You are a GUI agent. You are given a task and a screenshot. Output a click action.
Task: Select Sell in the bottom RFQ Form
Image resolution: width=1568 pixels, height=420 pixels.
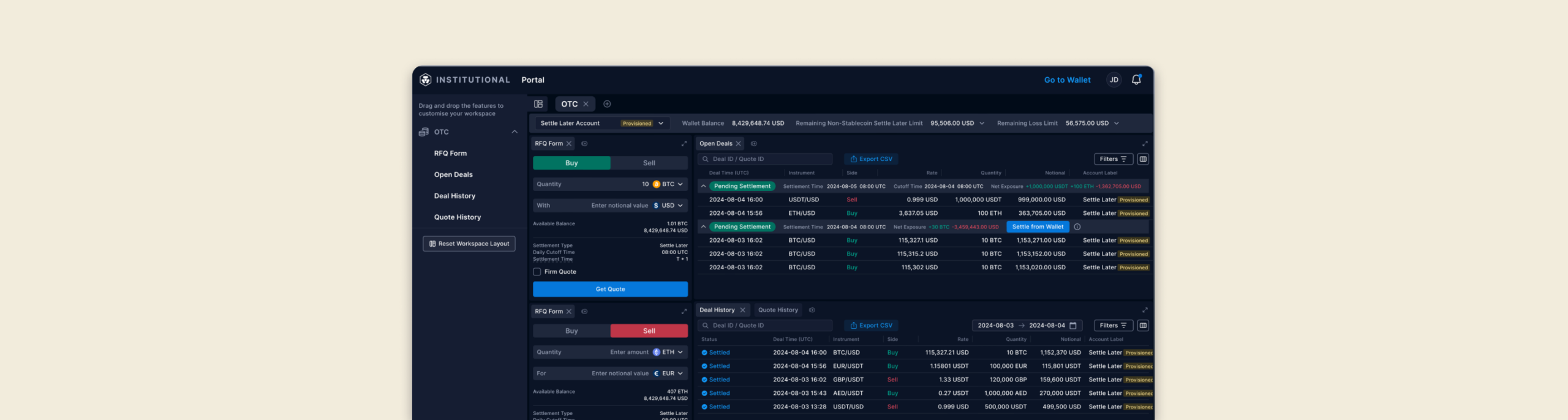(649, 331)
